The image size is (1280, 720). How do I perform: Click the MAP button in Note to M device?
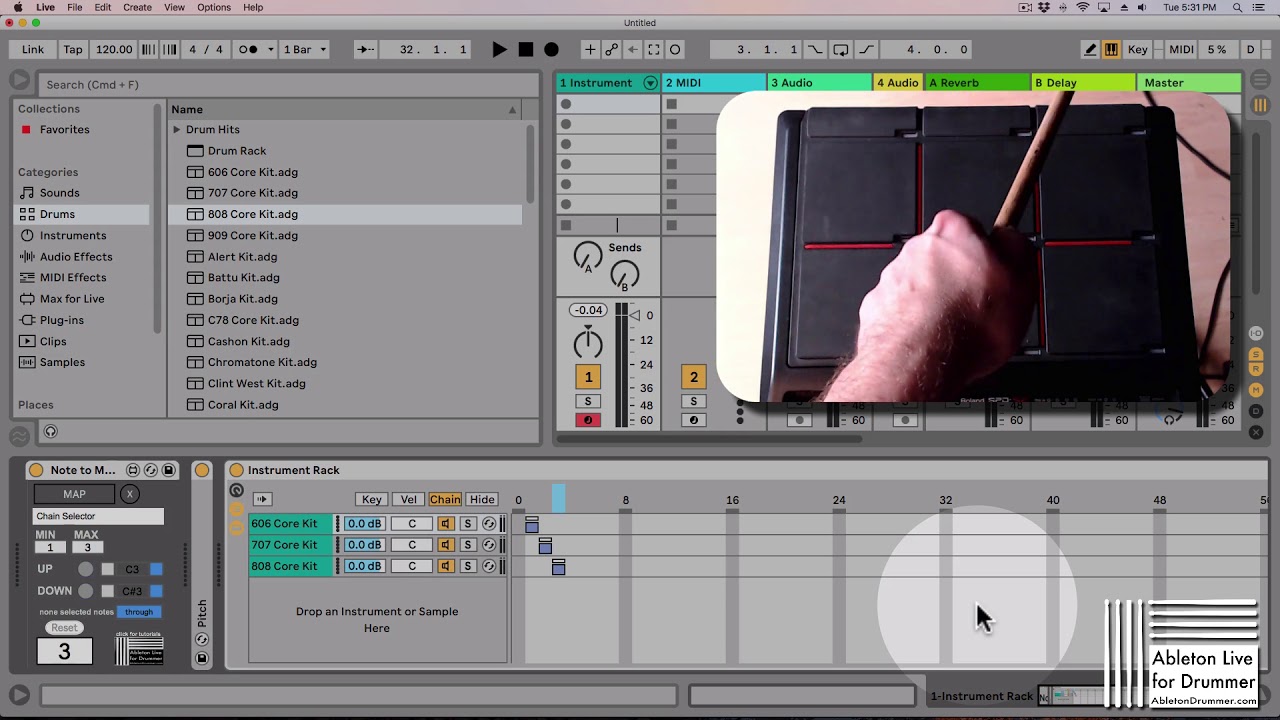pos(74,494)
